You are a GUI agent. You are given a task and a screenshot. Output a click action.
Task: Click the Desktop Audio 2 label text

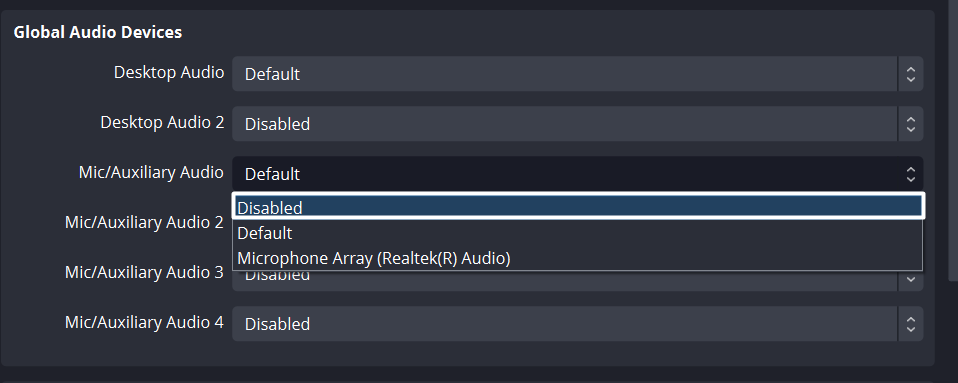tap(162, 122)
